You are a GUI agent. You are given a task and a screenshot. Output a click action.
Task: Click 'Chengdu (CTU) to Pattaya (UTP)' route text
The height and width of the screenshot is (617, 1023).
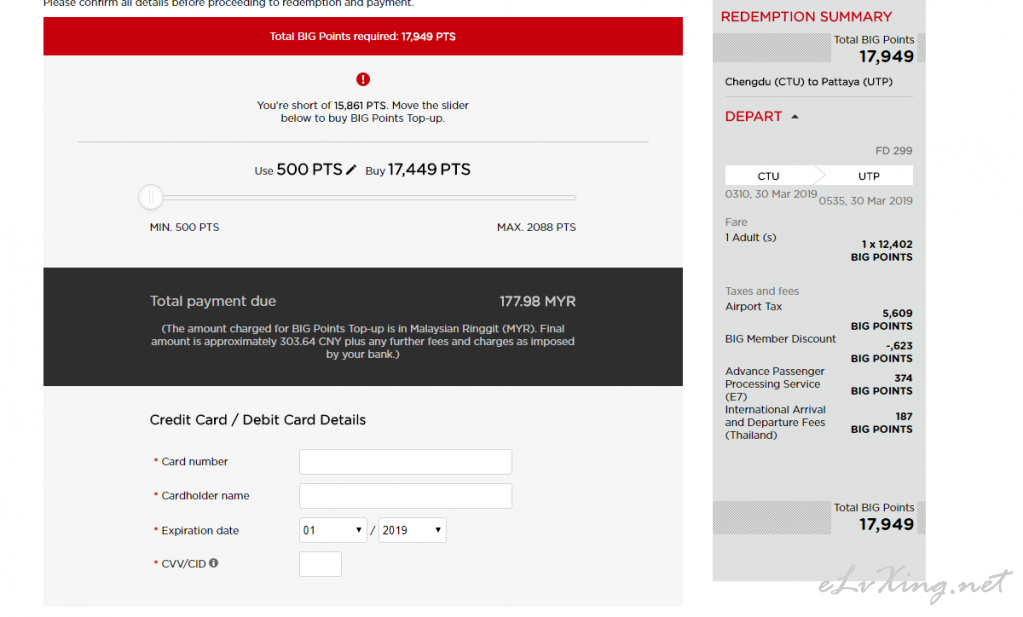tap(808, 82)
